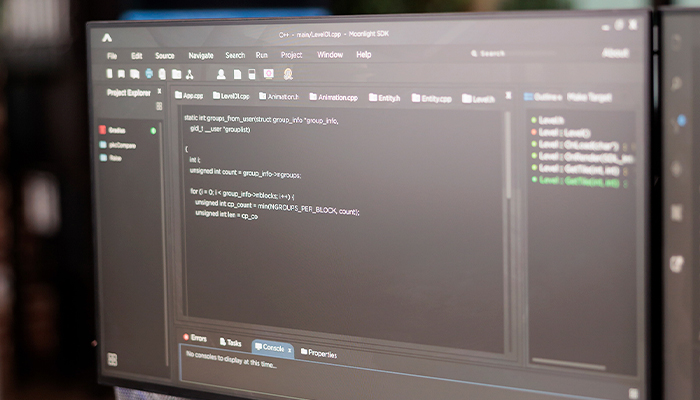Image resolution: width=700 pixels, height=400 pixels.
Task: Click the orange rosette badge toolbar icon
Action: tap(288, 74)
